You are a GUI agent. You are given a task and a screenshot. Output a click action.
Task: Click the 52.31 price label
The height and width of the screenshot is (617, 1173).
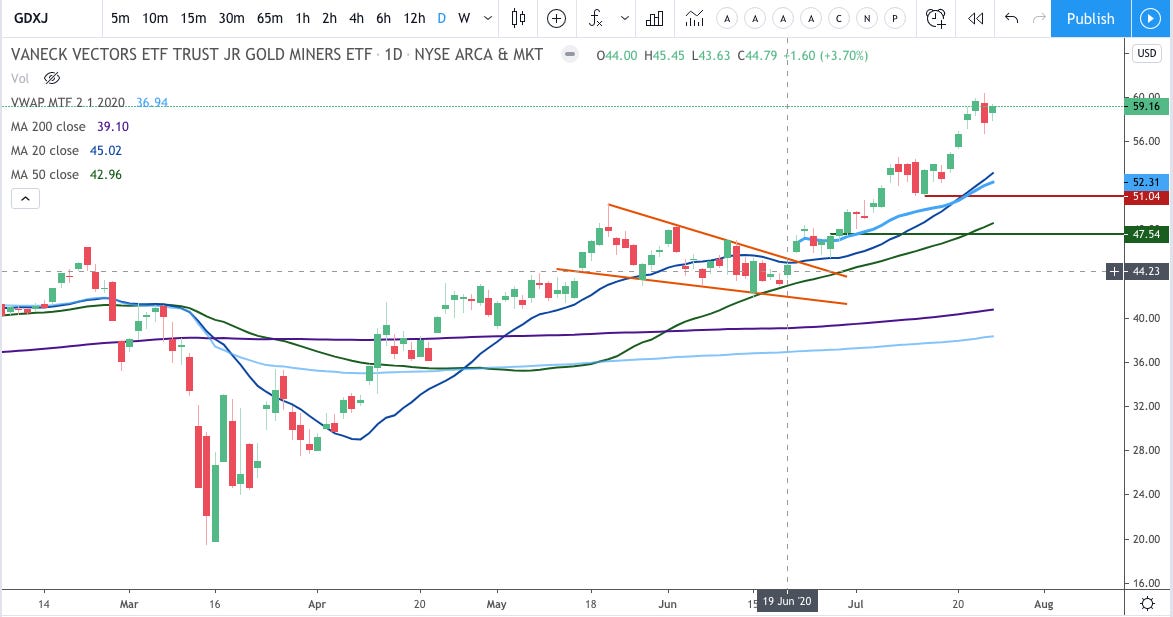point(1146,182)
